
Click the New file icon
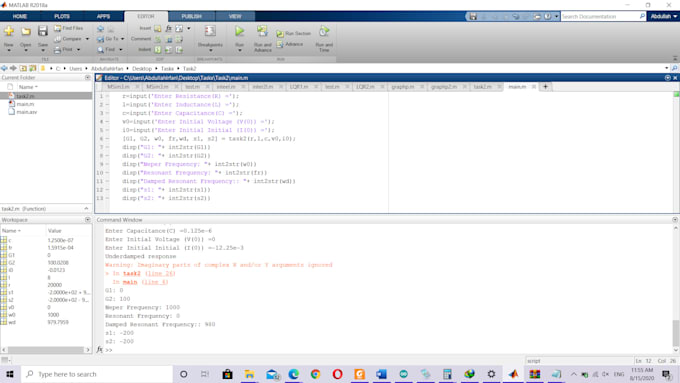coord(9,31)
